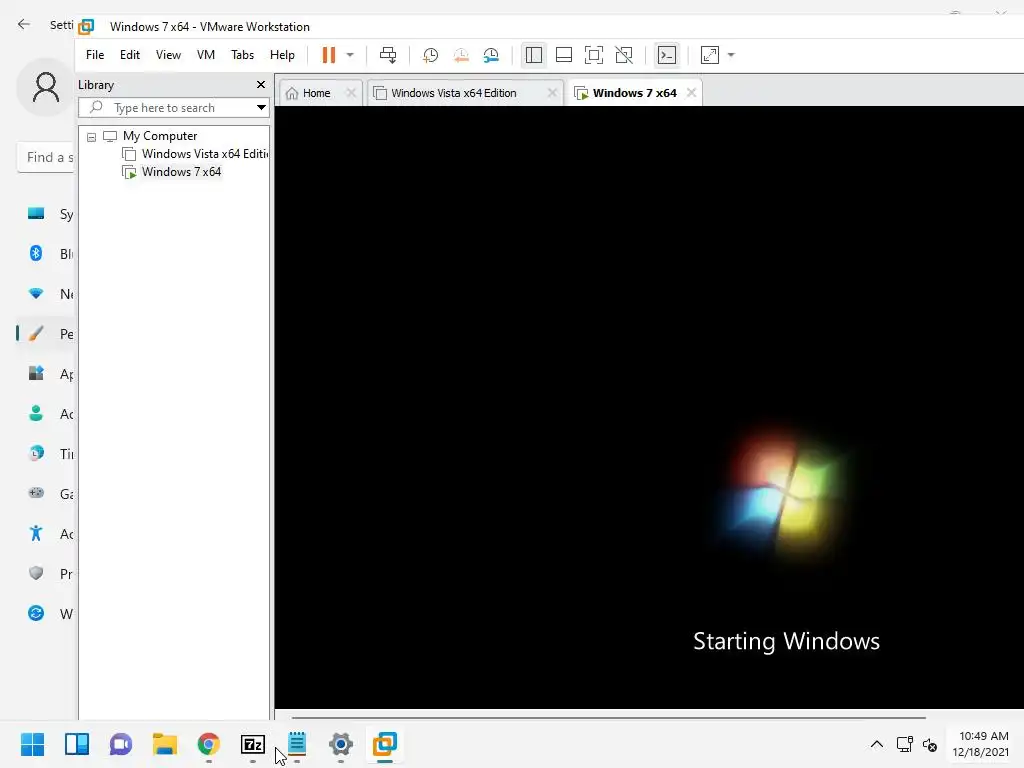Screen dimensions: 1024x768
Task: Click inside the Windows 7 guest display
Action: [x=649, y=407]
